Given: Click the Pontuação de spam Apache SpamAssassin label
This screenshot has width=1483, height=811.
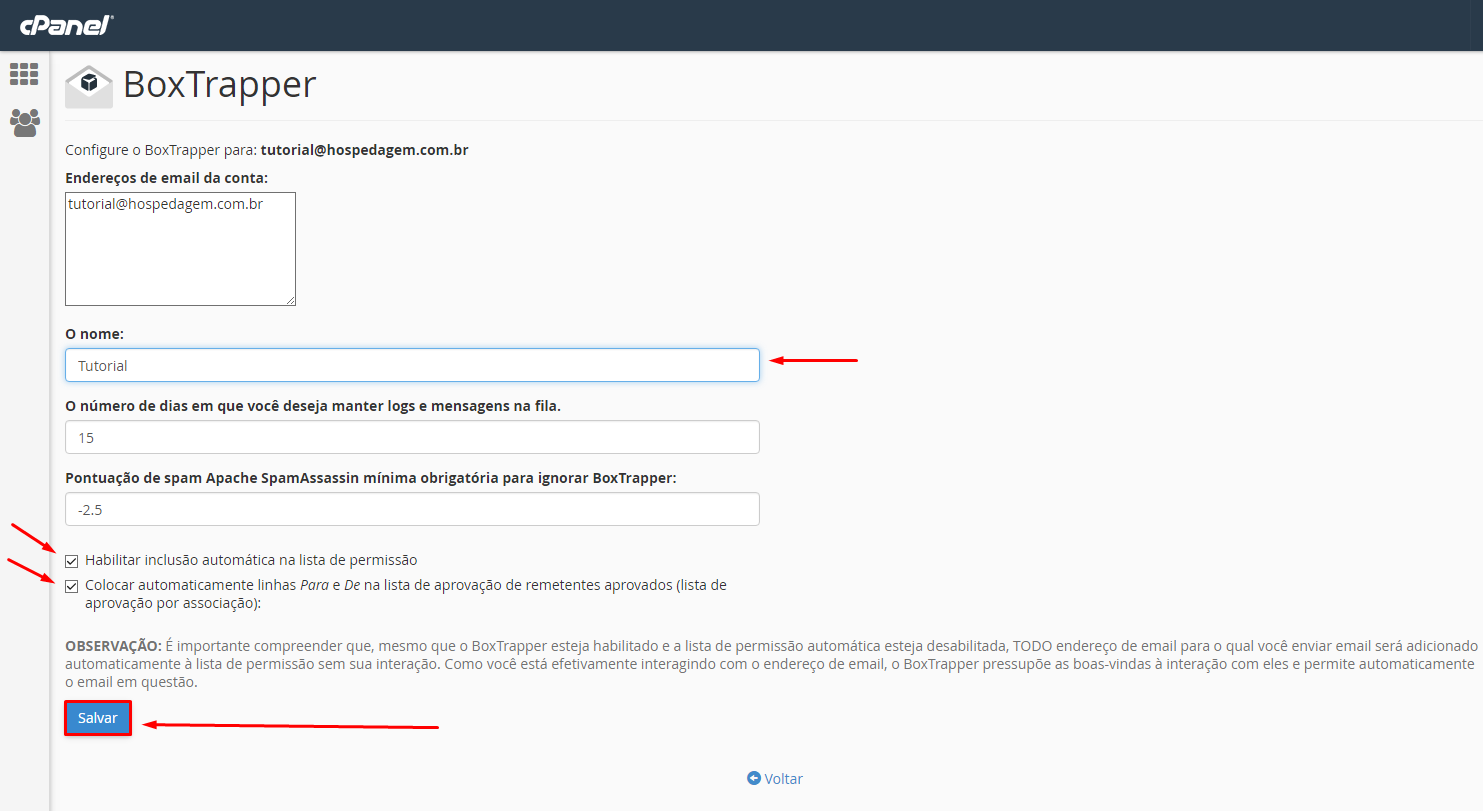Looking at the screenshot, I should click(371, 478).
